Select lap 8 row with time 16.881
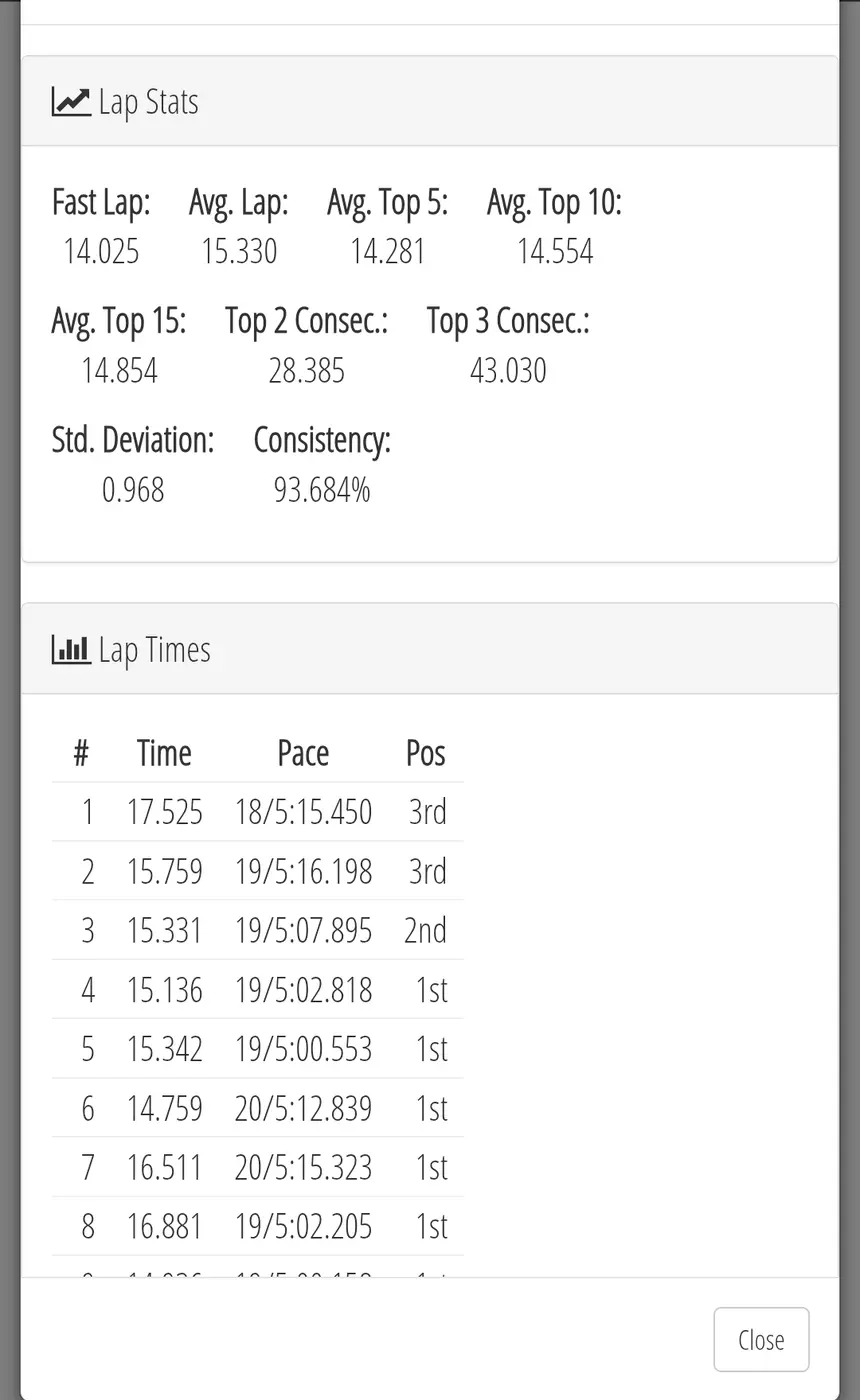This screenshot has width=860, height=1400. (258, 1226)
